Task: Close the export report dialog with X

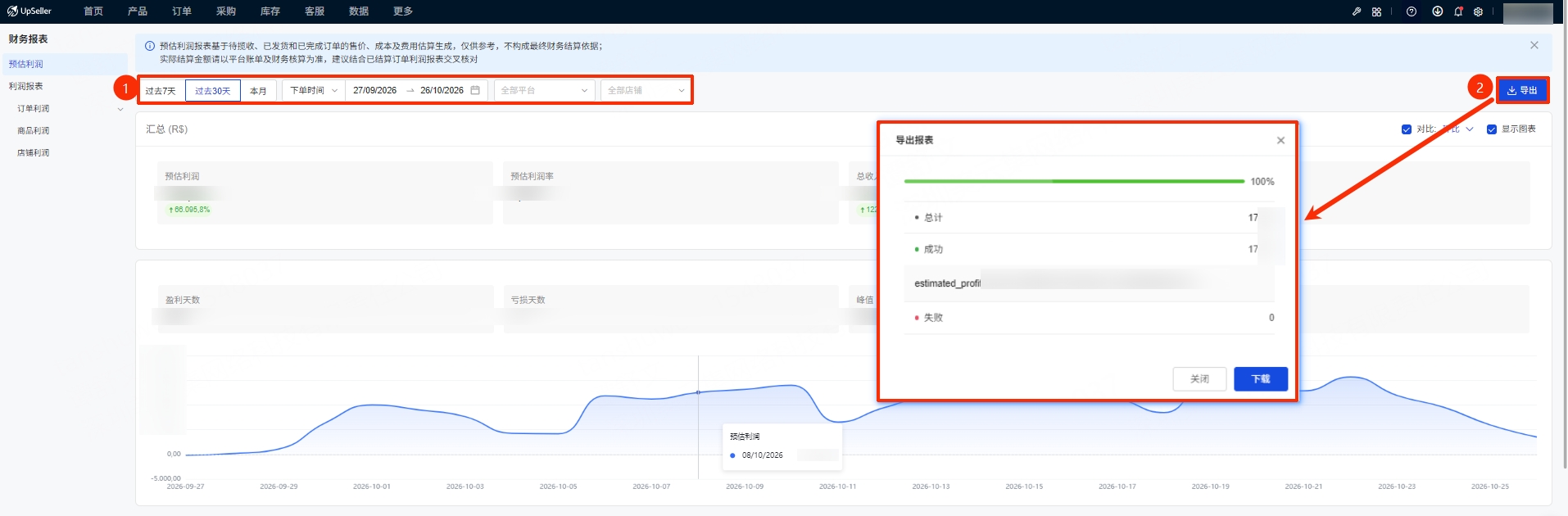Action: [1280, 140]
